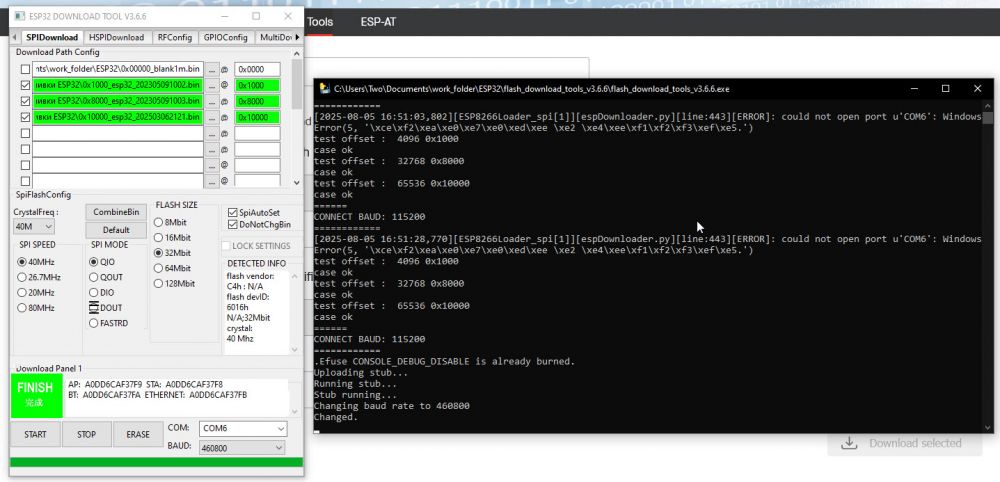
Task: Click ESP32 Download Tool title bar icon
Action: click(20, 16)
